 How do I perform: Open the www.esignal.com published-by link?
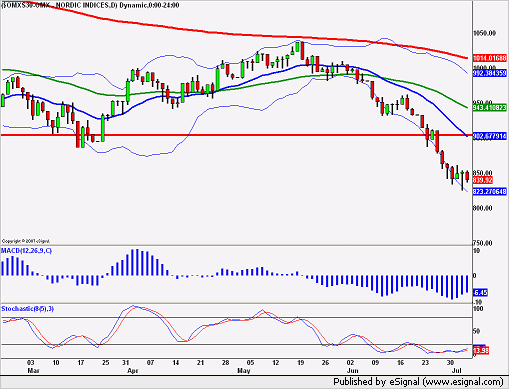point(463,381)
